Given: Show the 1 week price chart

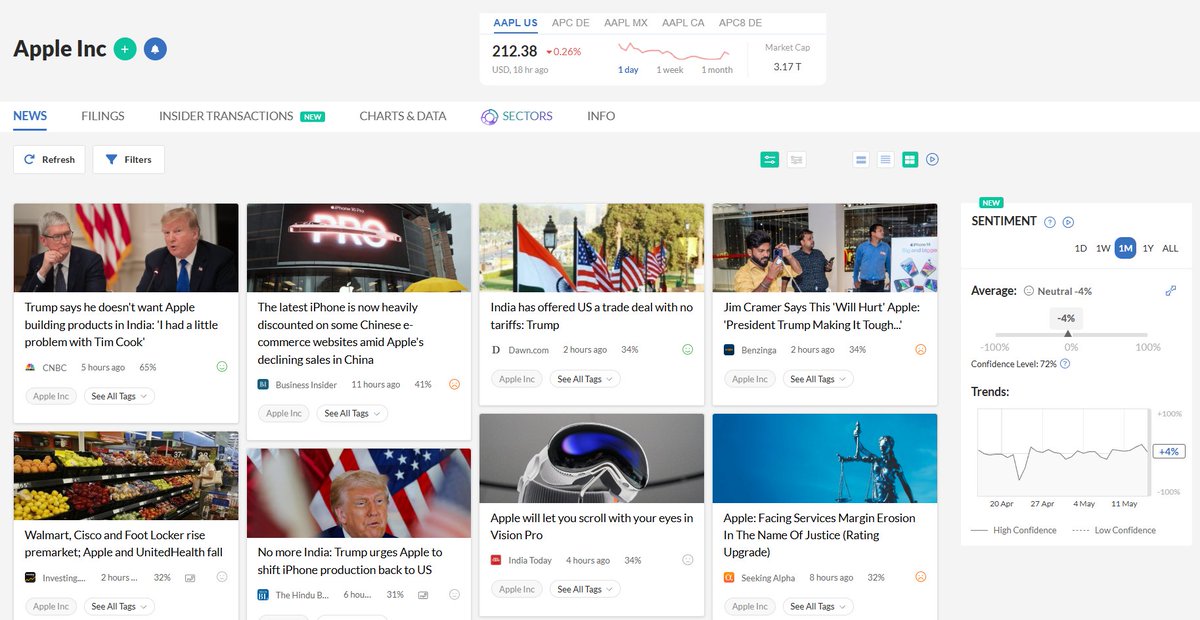Looking at the screenshot, I should click(670, 70).
